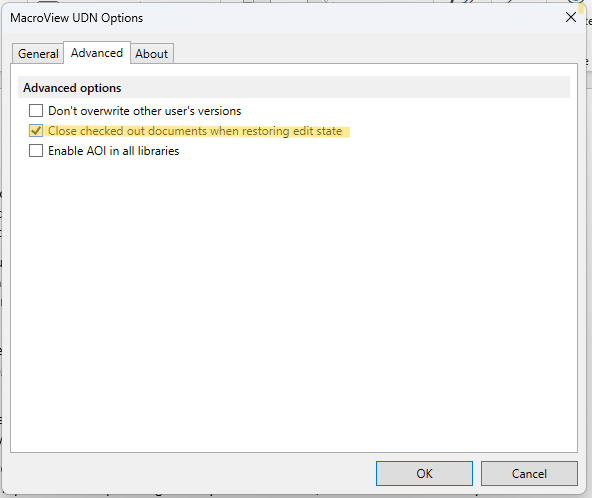Enable the AOI in all libraries checkbox
The height and width of the screenshot is (498, 592).
[36, 151]
